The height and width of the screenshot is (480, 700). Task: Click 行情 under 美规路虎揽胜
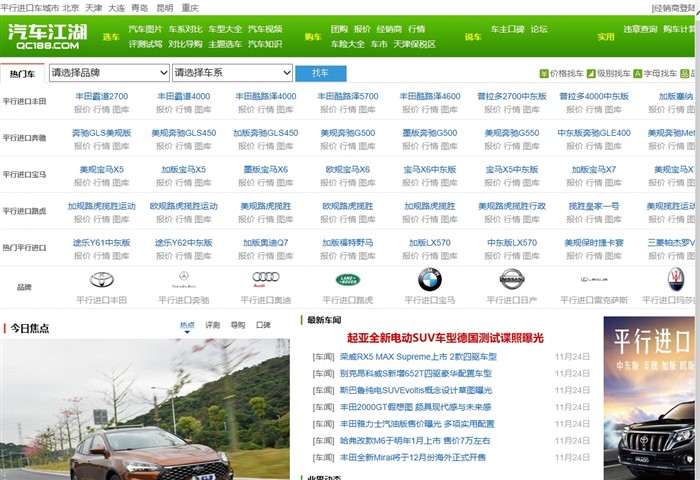(266, 219)
